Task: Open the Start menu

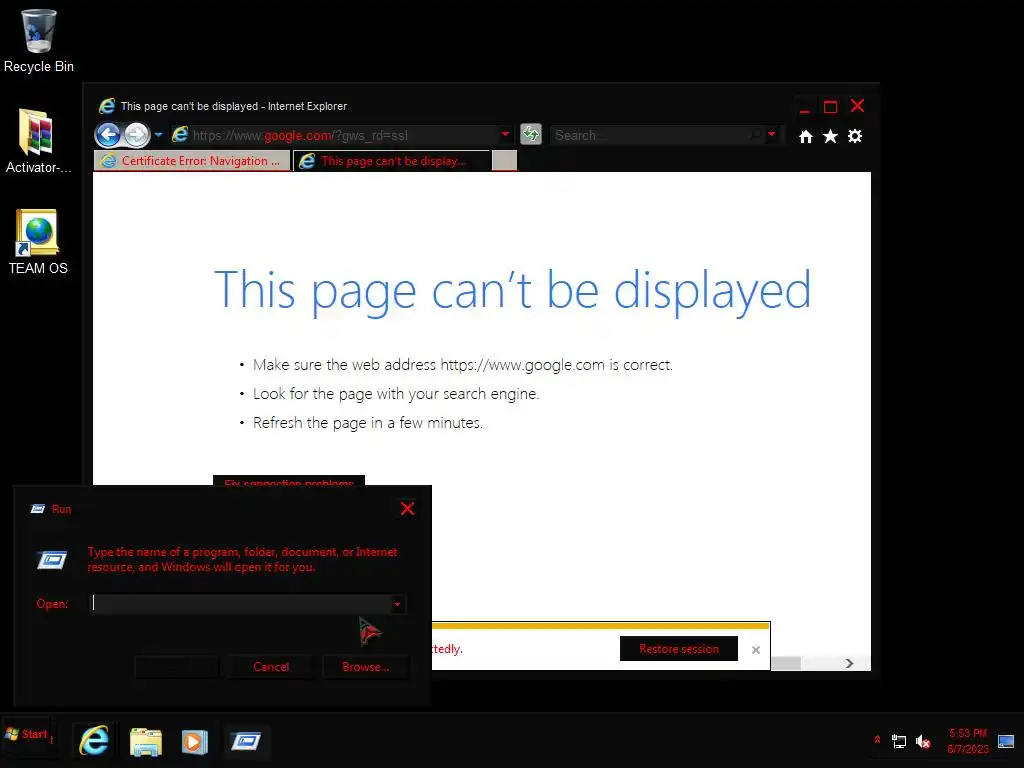Action: point(27,735)
